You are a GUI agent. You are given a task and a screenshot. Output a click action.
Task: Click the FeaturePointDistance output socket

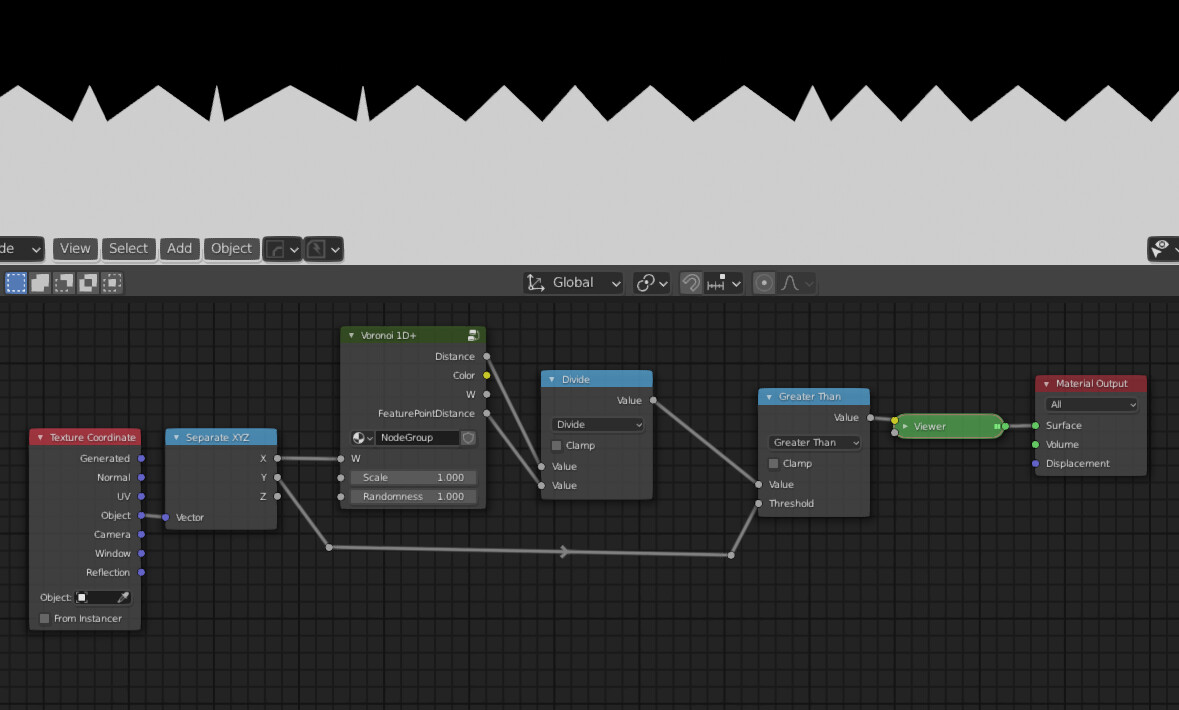tap(486, 414)
